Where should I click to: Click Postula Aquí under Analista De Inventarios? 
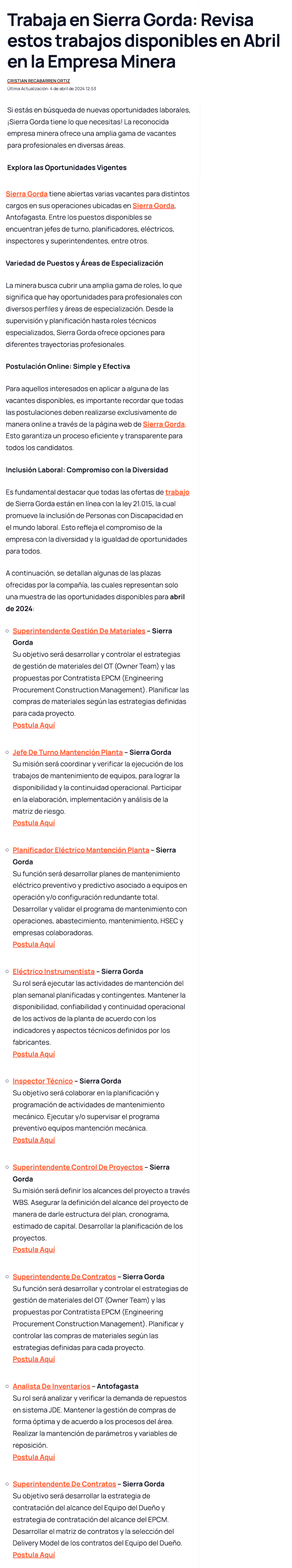[x=34, y=1457]
